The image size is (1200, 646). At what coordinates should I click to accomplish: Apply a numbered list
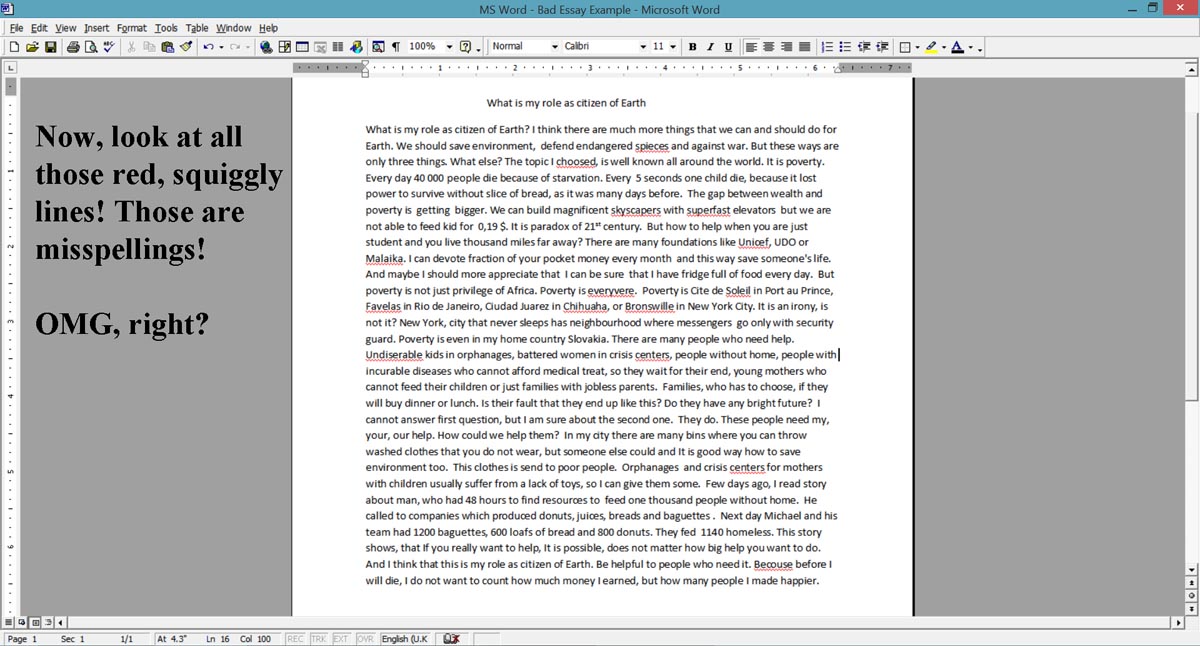point(826,46)
